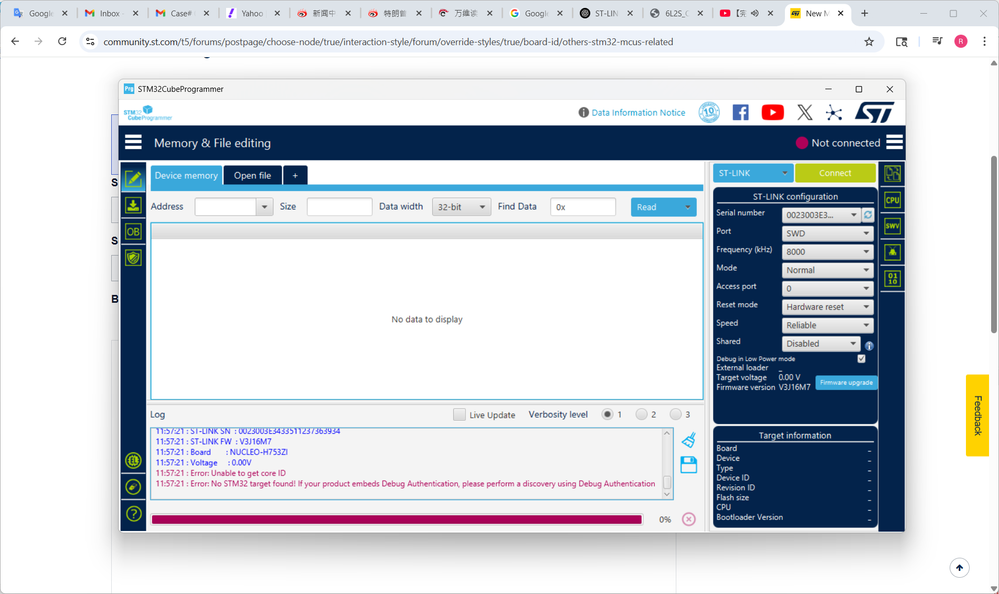The width and height of the screenshot is (999, 594).
Task: Click the EL external loader sidebar icon
Action: pos(133,460)
